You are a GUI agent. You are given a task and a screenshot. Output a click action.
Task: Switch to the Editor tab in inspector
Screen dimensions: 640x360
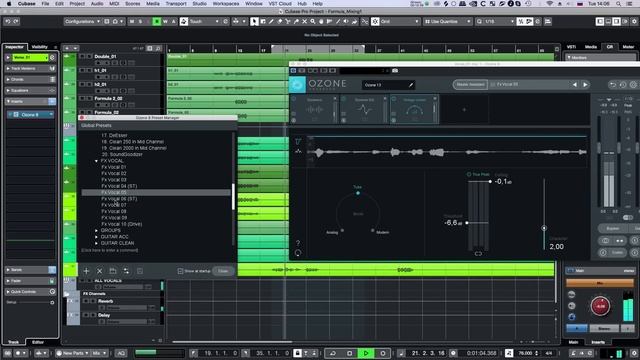[x=38, y=342]
